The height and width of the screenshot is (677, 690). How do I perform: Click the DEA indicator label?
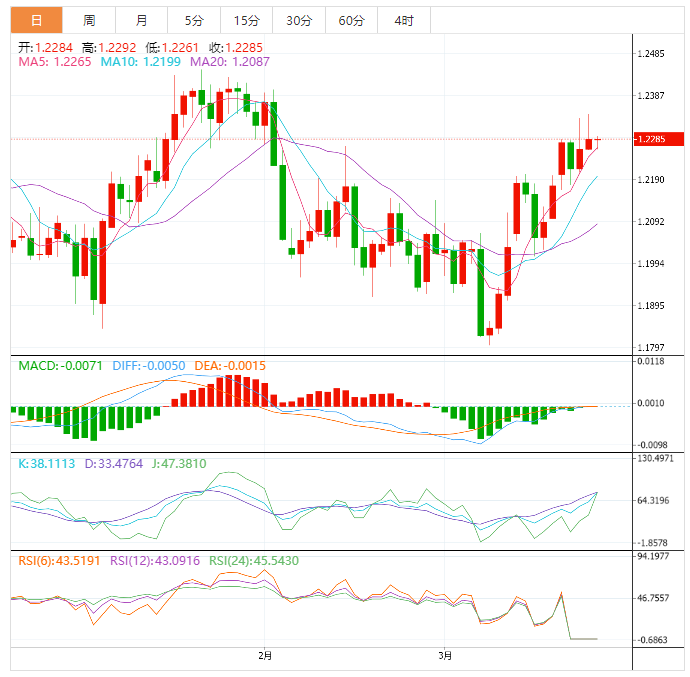[x=229, y=367]
